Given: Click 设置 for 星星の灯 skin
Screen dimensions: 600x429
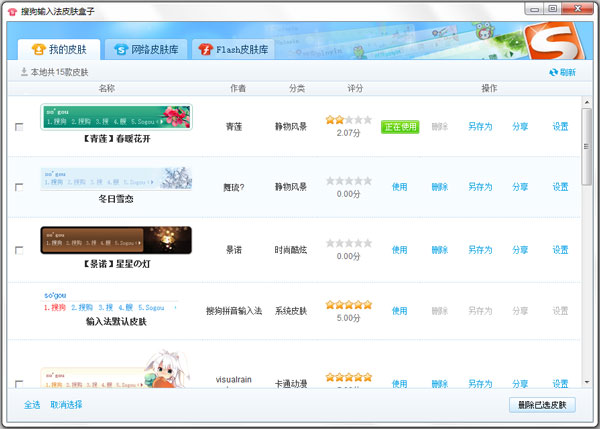Looking at the screenshot, I should (x=560, y=250).
